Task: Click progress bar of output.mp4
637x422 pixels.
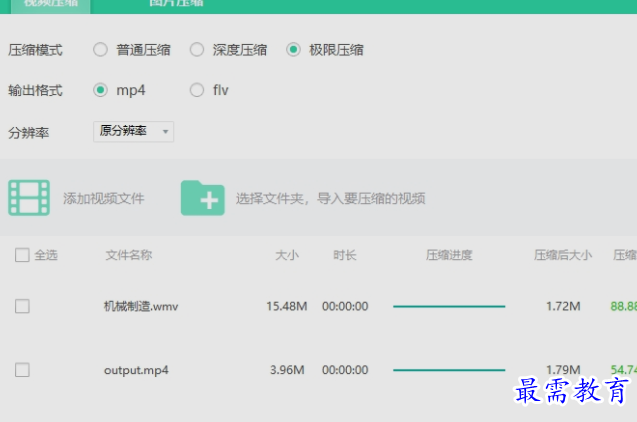Action: tap(449, 370)
